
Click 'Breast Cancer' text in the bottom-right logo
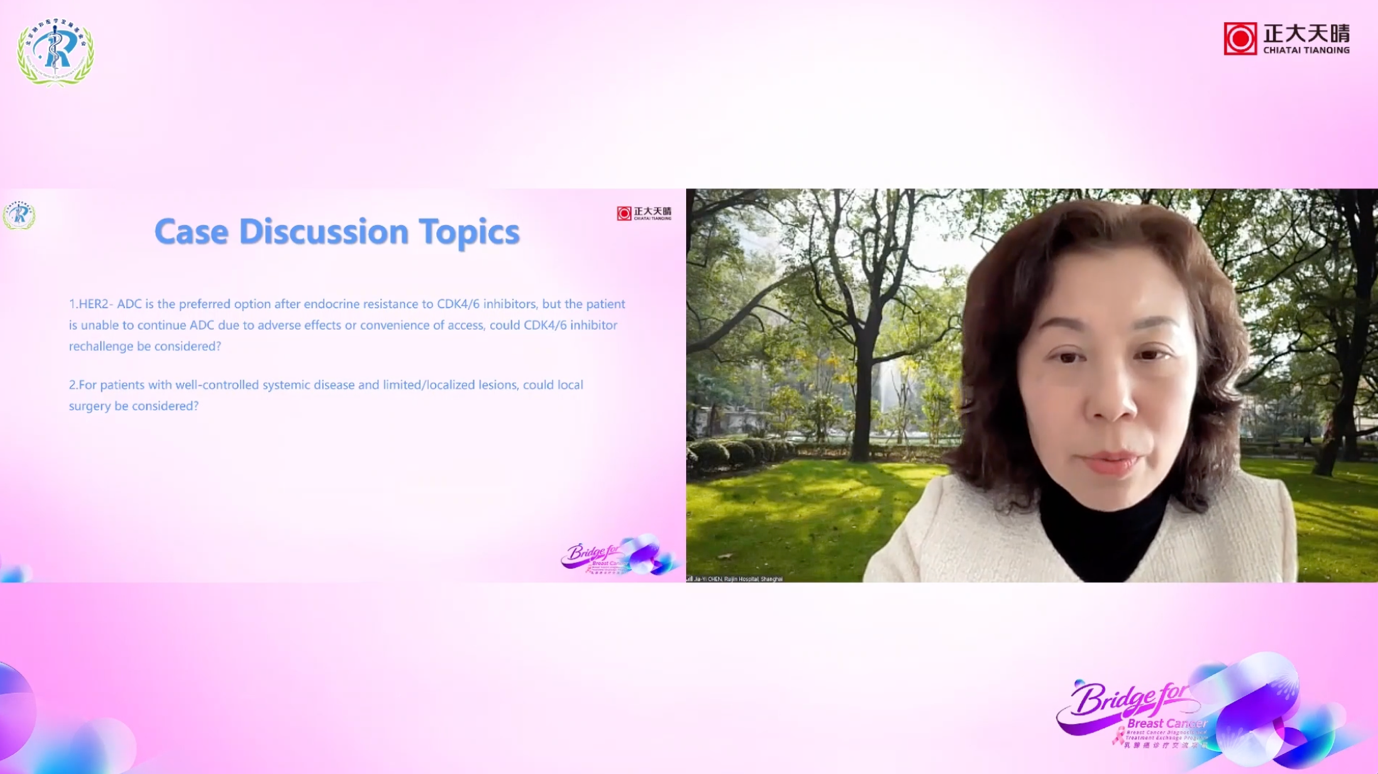(x=1165, y=724)
